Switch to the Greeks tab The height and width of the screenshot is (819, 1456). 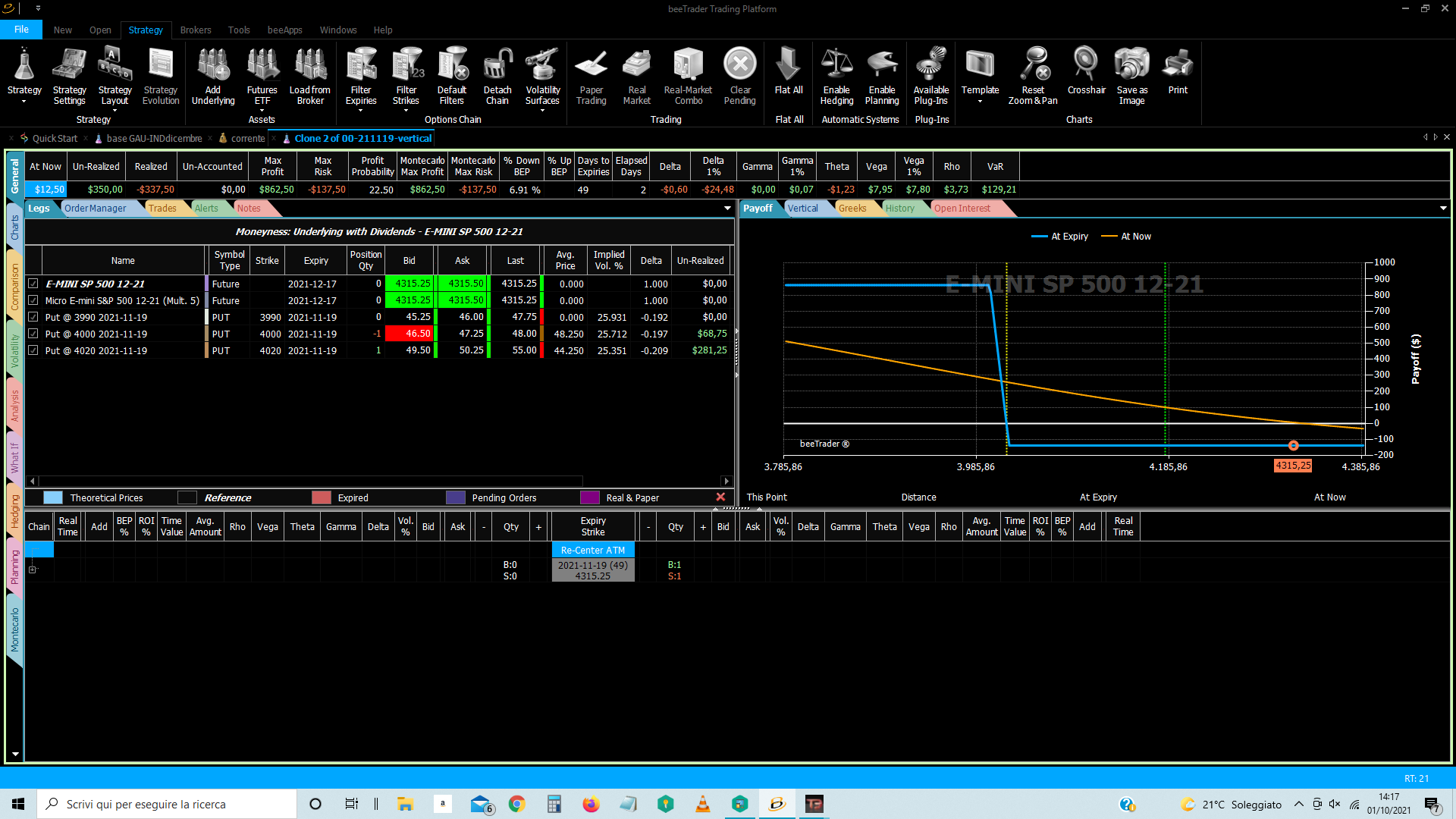pyautogui.click(x=852, y=209)
